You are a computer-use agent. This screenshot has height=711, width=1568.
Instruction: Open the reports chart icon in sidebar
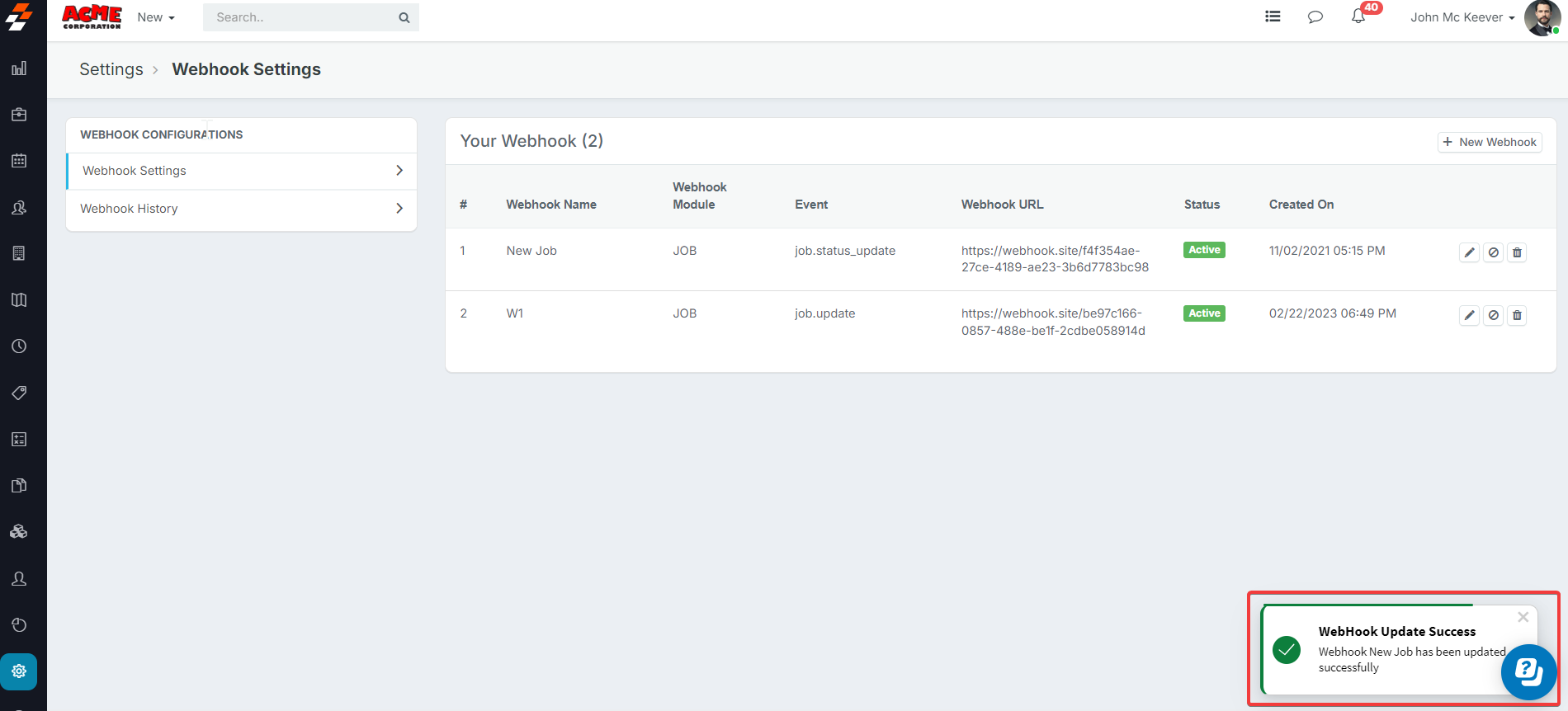(19, 68)
